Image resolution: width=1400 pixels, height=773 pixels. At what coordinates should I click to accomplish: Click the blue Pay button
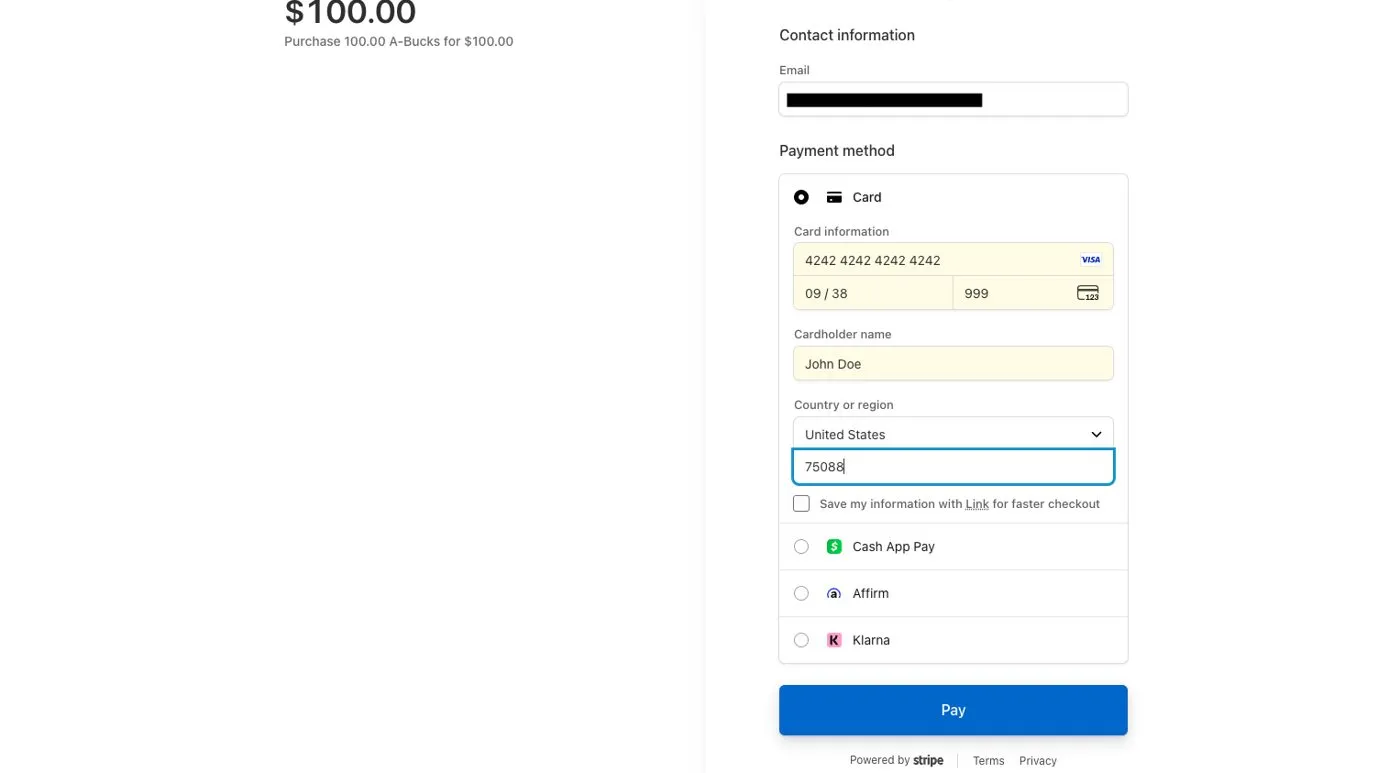pos(953,710)
